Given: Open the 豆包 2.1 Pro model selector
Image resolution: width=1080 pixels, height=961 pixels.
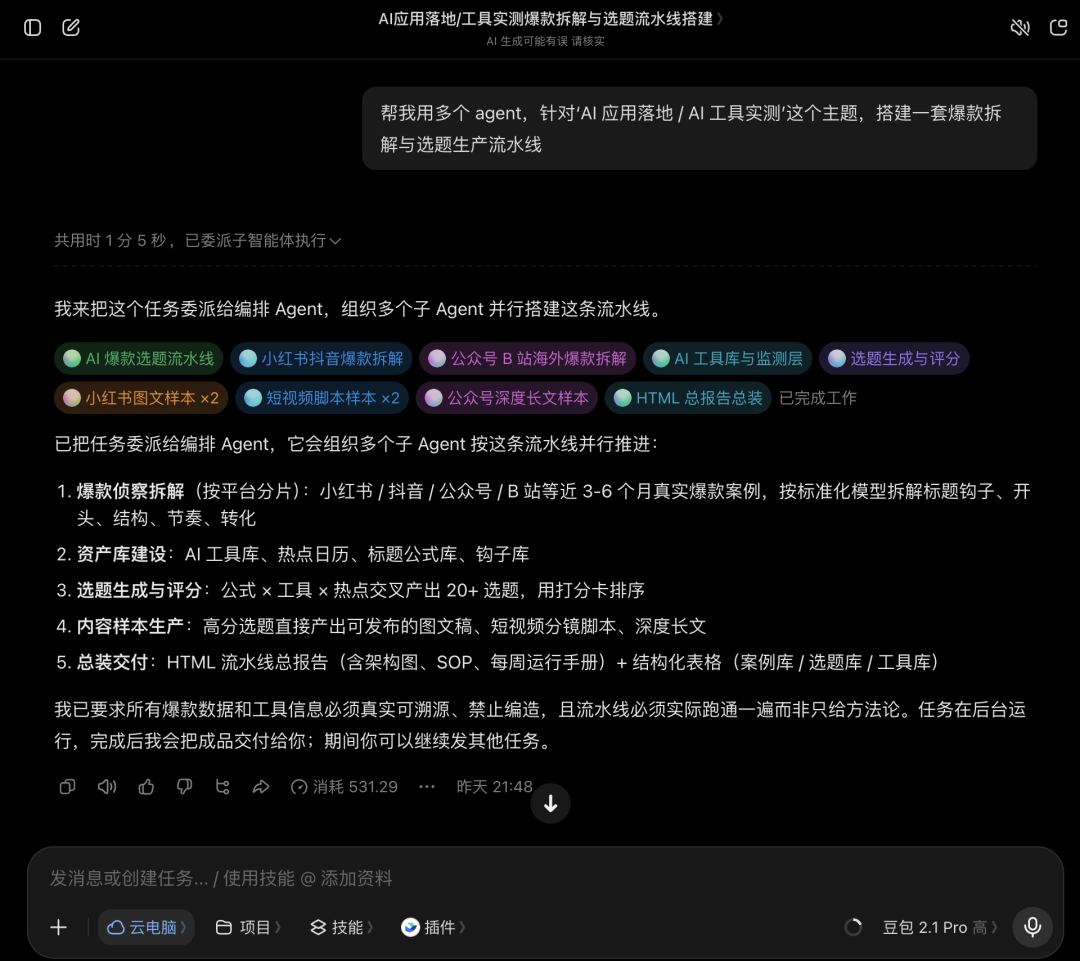Looking at the screenshot, I should click(940, 927).
